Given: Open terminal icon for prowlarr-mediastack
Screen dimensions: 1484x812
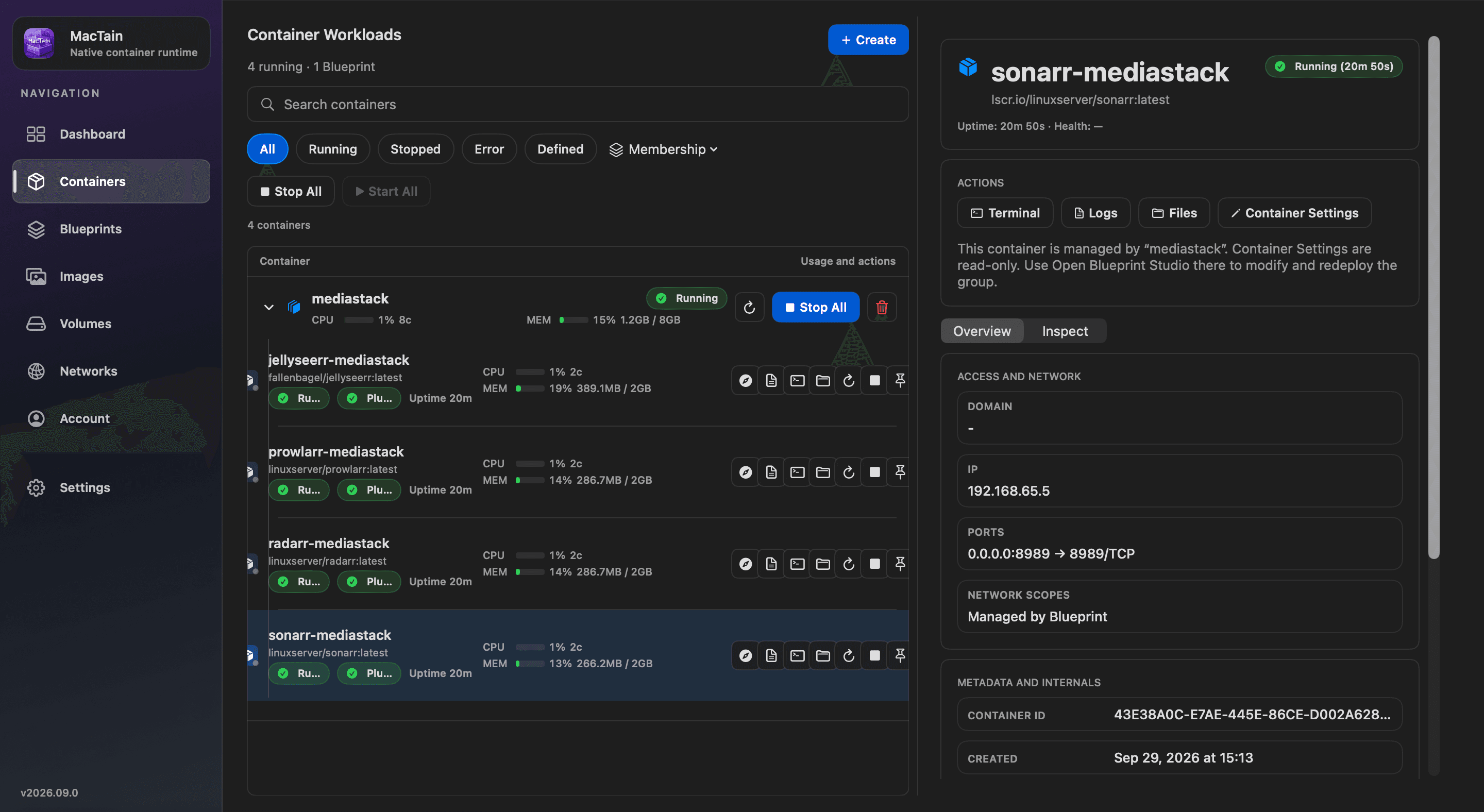Looking at the screenshot, I should pos(797,472).
